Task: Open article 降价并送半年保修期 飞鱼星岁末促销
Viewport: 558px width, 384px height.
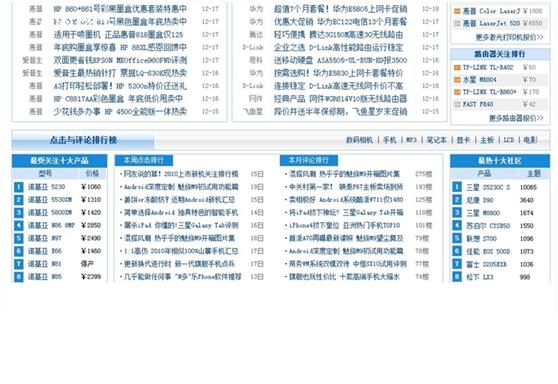Action: pos(340,111)
